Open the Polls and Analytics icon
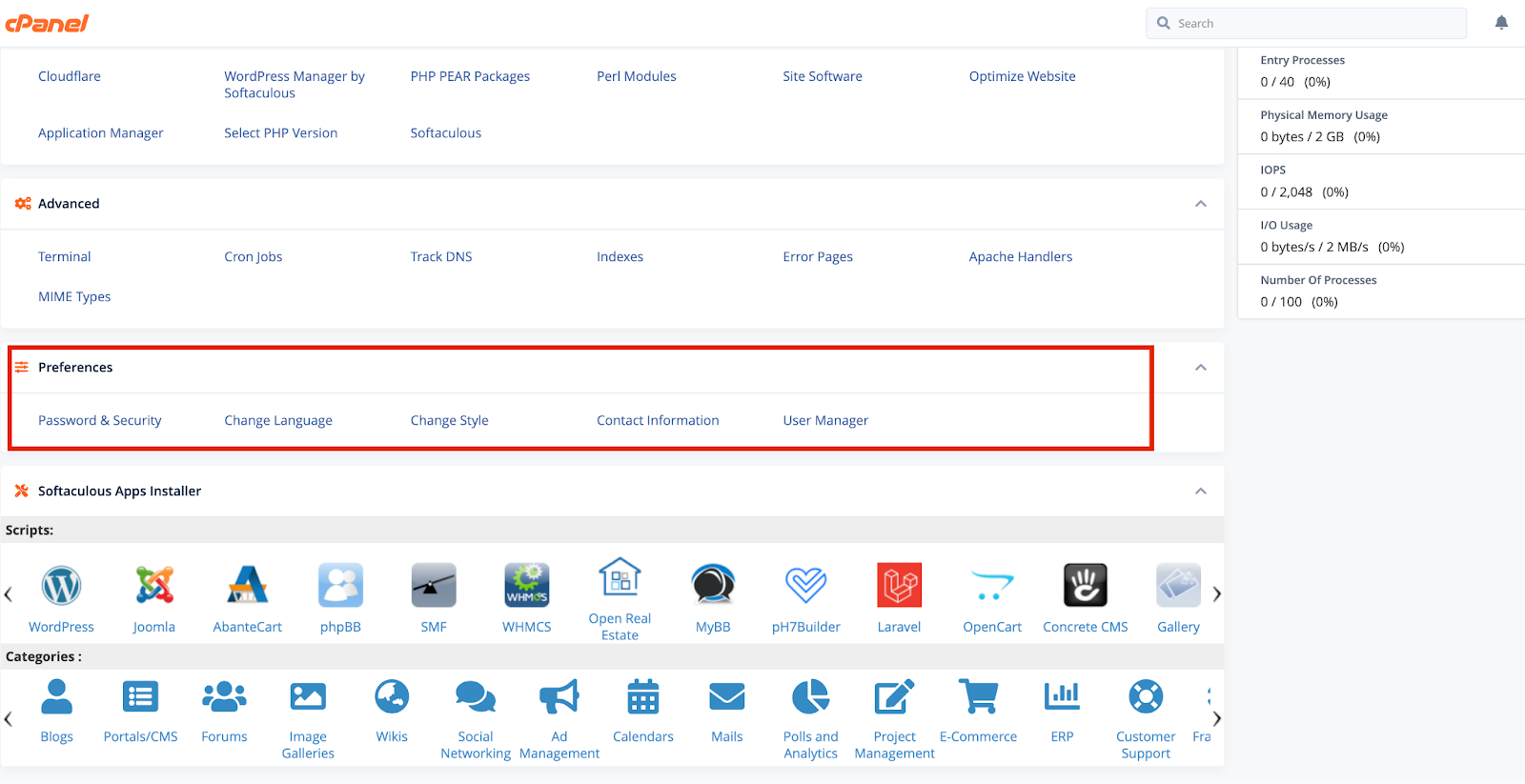The height and width of the screenshot is (784, 1525). 811,697
